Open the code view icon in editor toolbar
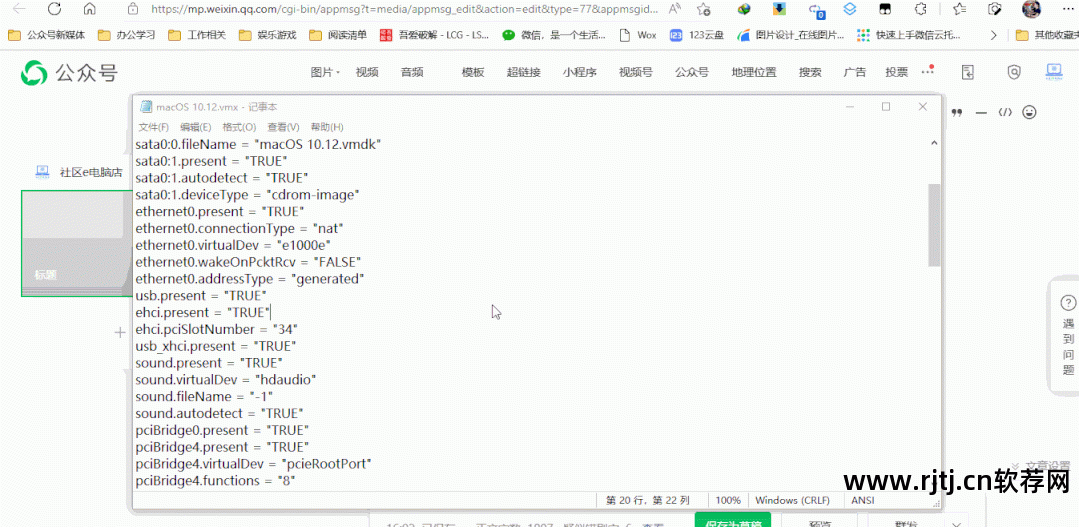 click(1006, 112)
